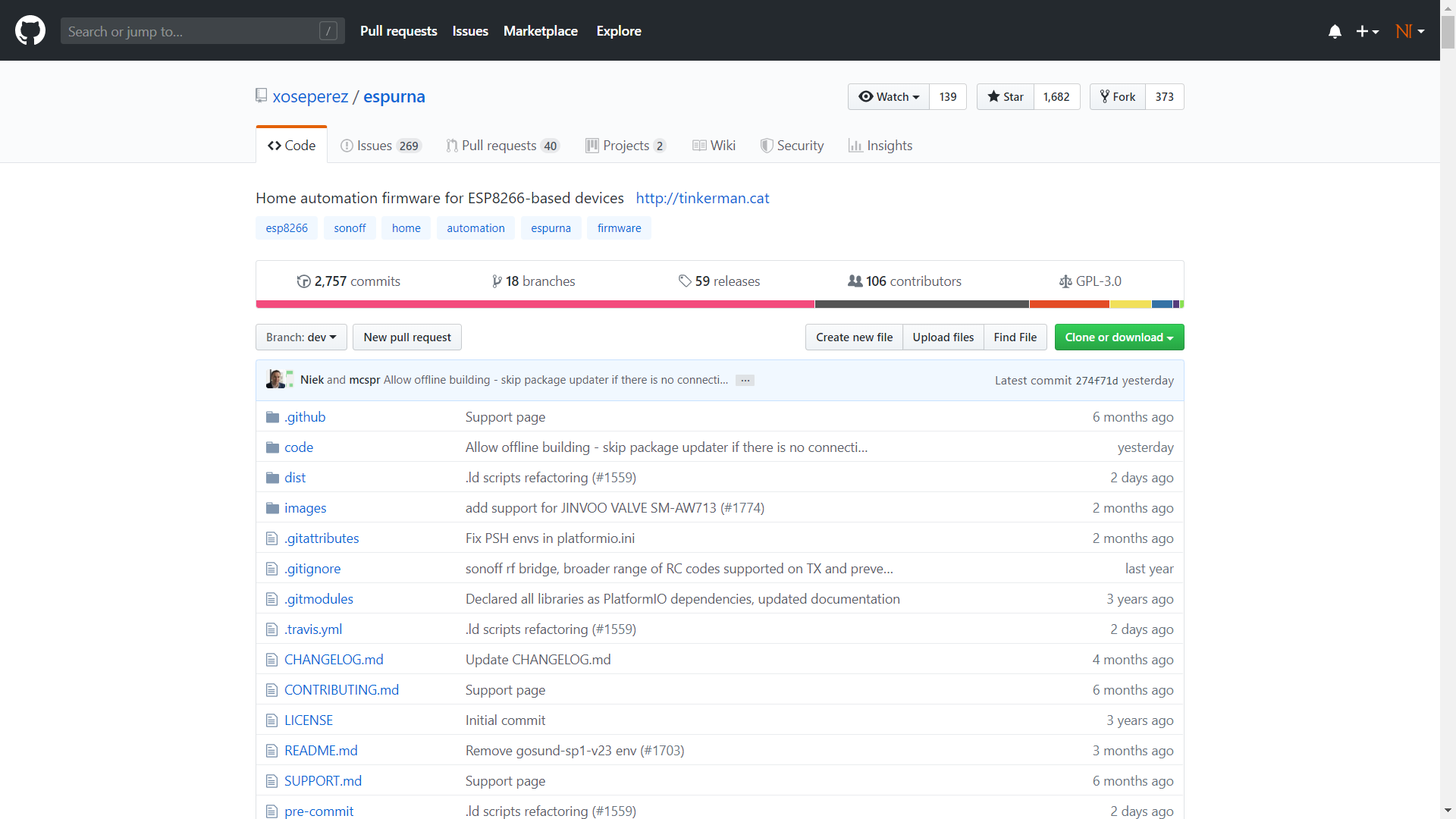Expand the truncated commit message ellipsis
This screenshot has height=819, width=1456.
coord(745,380)
